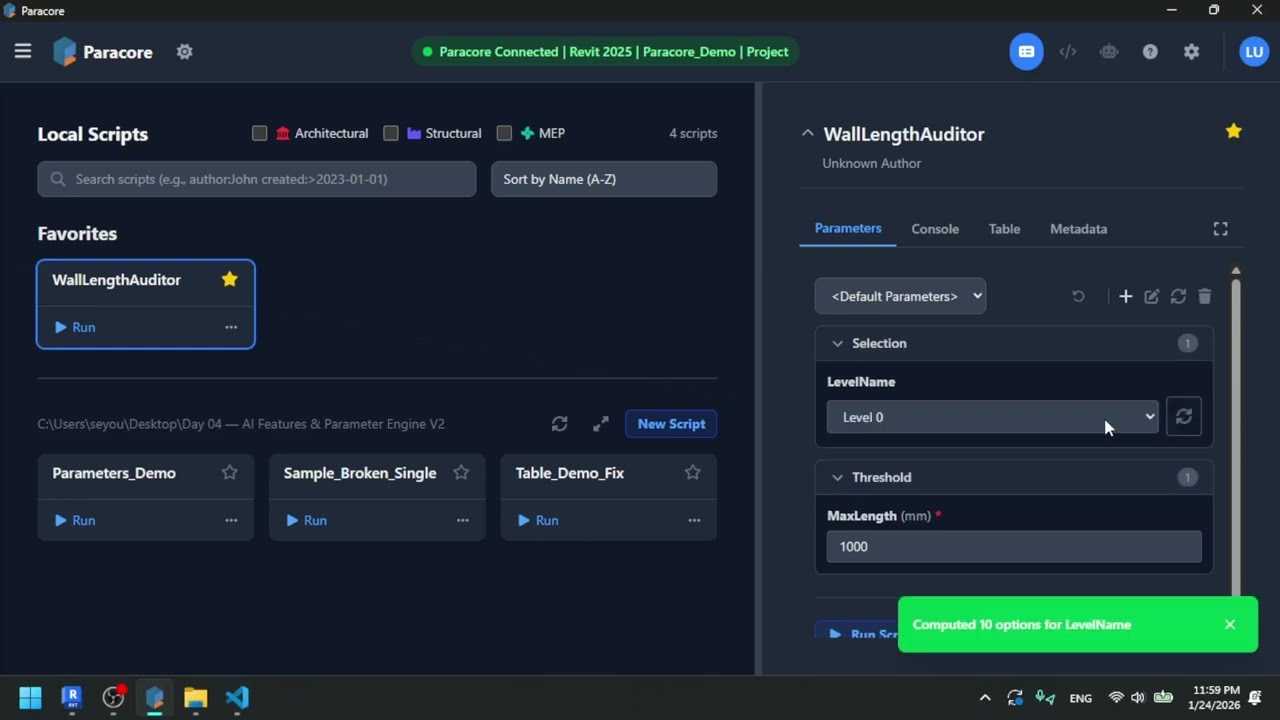Run the Sample_Broken_Single script
The image size is (1280, 720).
[x=307, y=520]
